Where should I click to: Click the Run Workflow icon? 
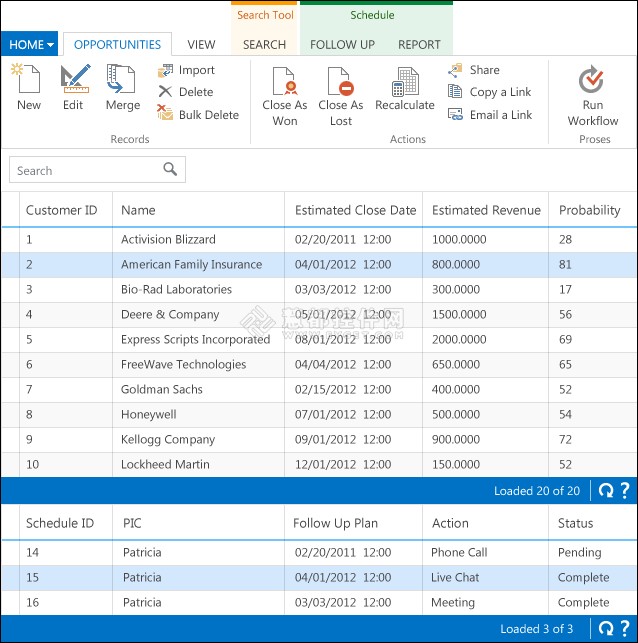[x=591, y=79]
